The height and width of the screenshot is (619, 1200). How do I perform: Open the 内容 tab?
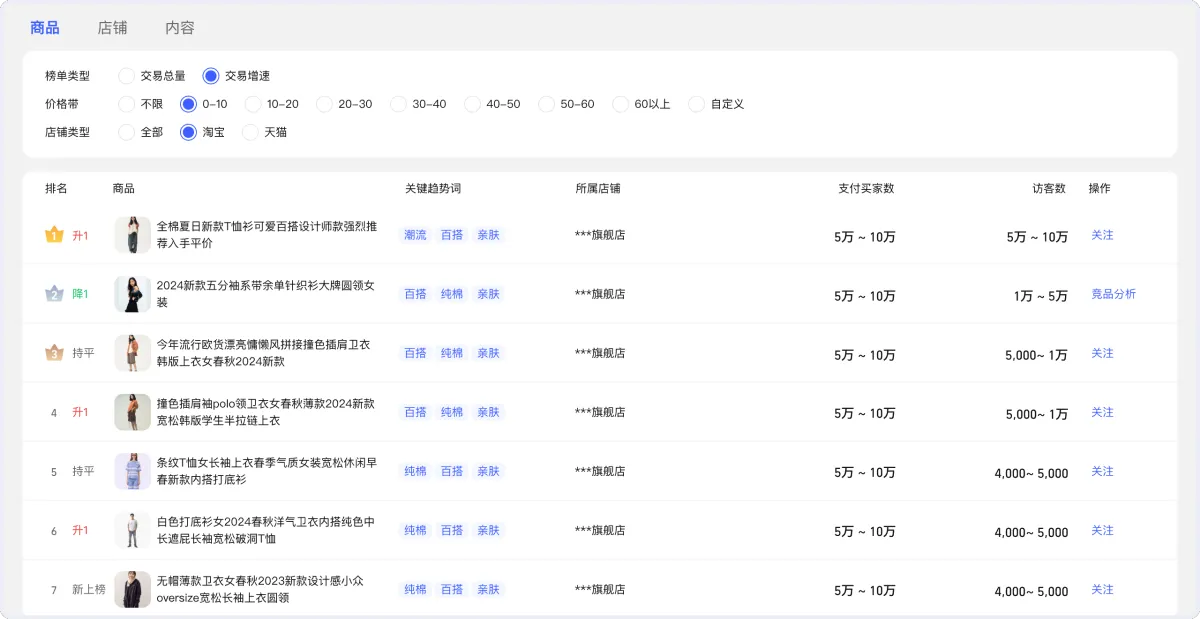click(180, 28)
